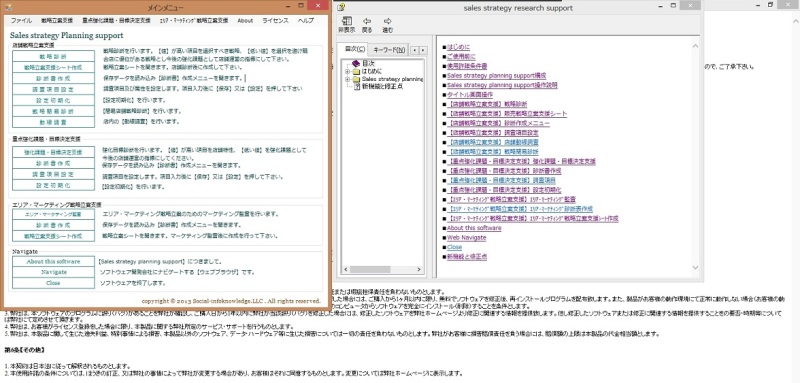Image resolution: width=800 pixels, height=383 pixels.
Task: Open the Web Navigate link
Action: pyautogui.click(x=466, y=238)
